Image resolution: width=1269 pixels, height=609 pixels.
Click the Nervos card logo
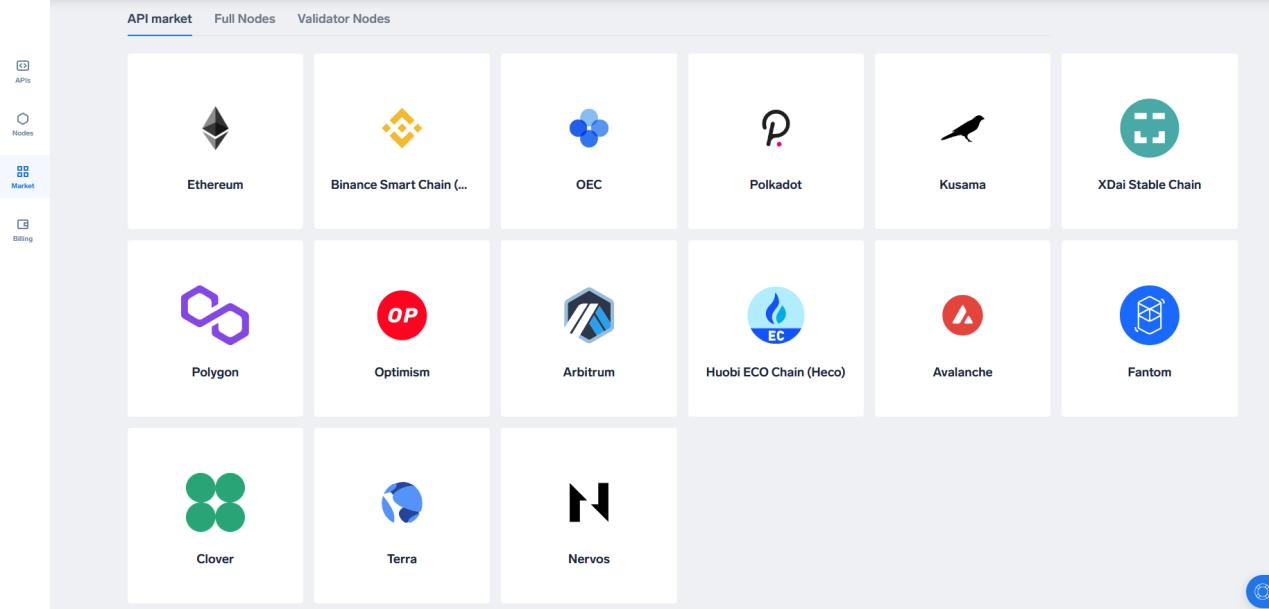coord(588,503)
